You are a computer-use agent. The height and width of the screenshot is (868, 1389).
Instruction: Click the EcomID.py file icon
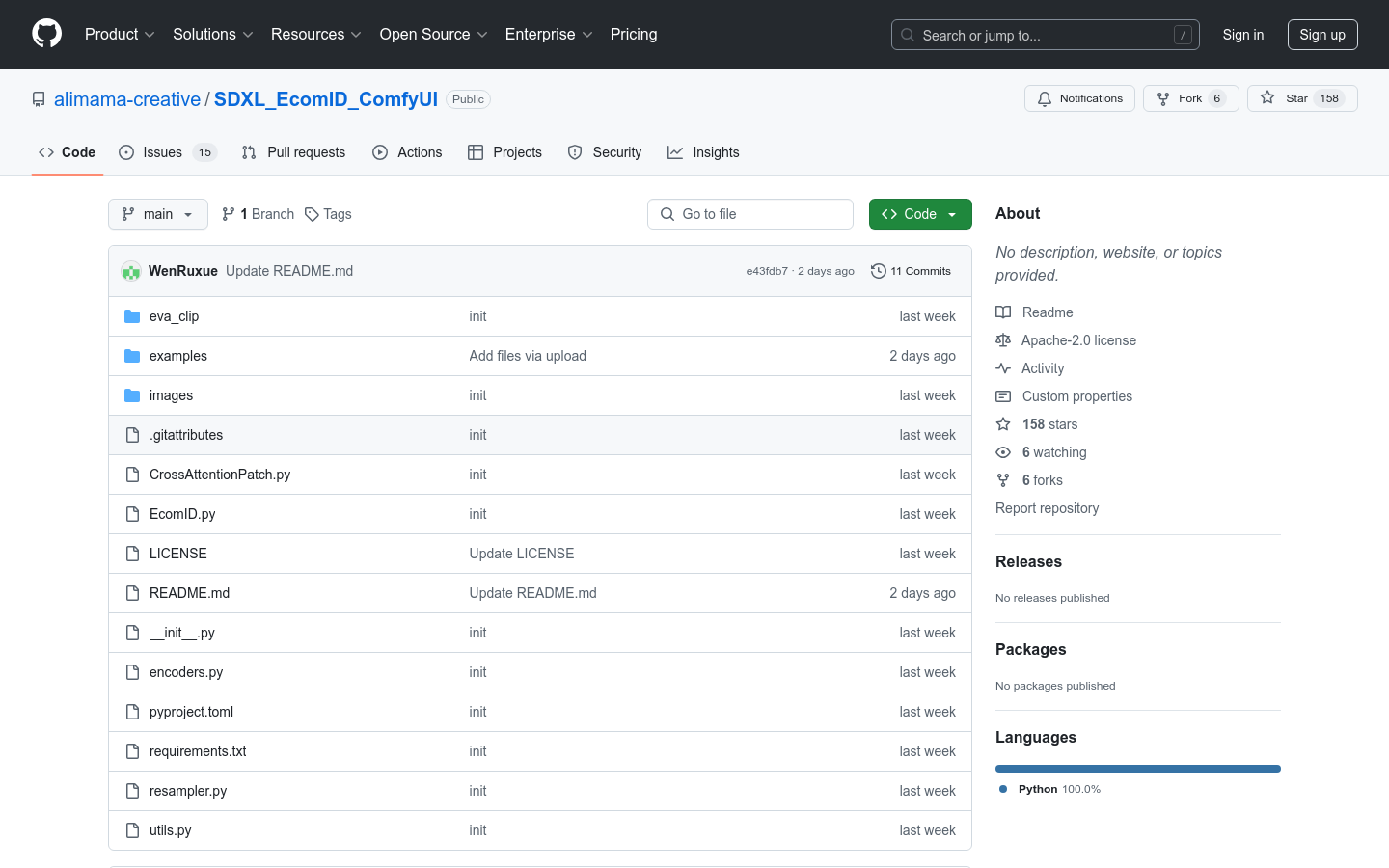132,514
